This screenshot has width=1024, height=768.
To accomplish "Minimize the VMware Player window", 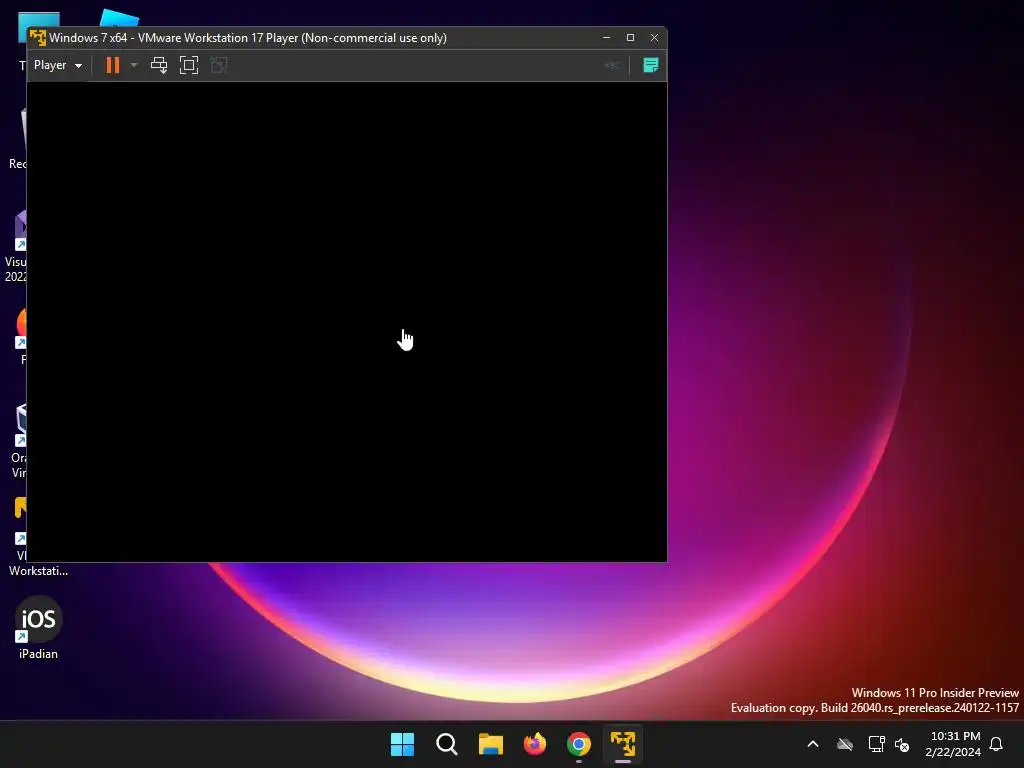I will pos(606,38).
